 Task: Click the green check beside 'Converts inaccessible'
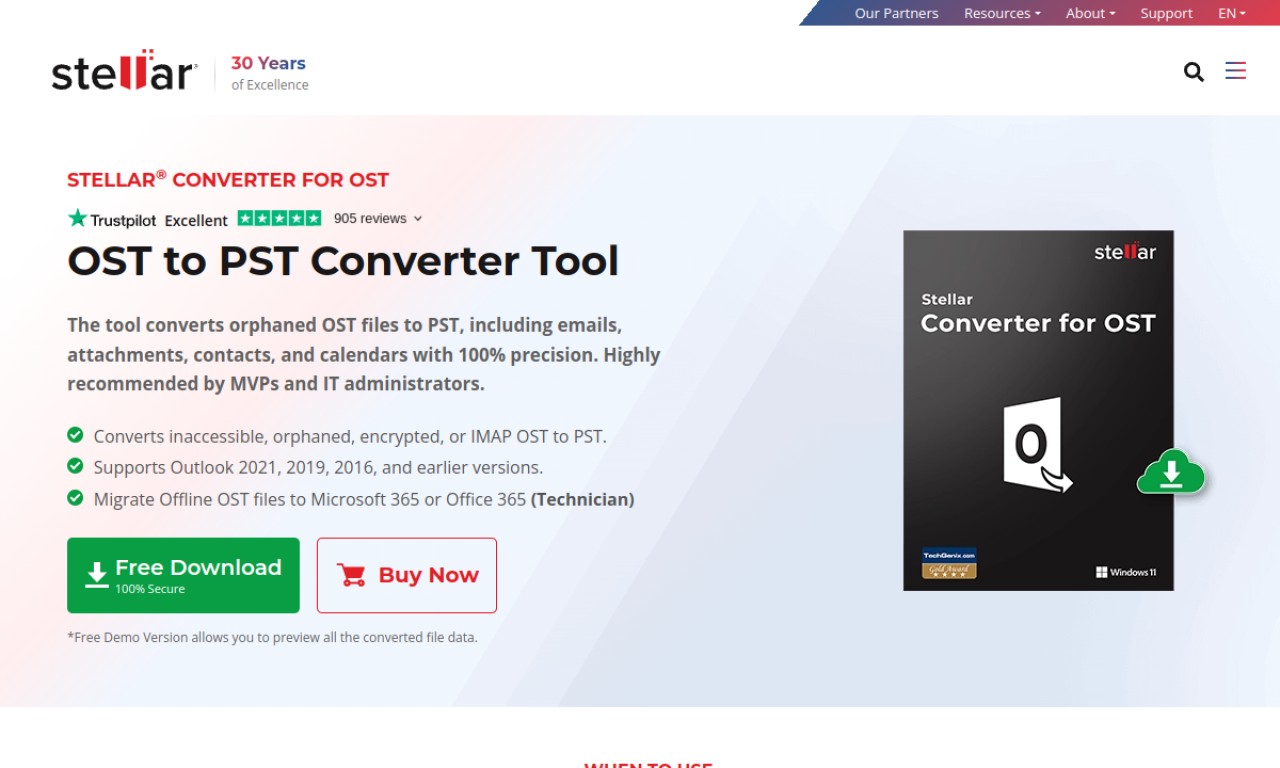point(75,435)
